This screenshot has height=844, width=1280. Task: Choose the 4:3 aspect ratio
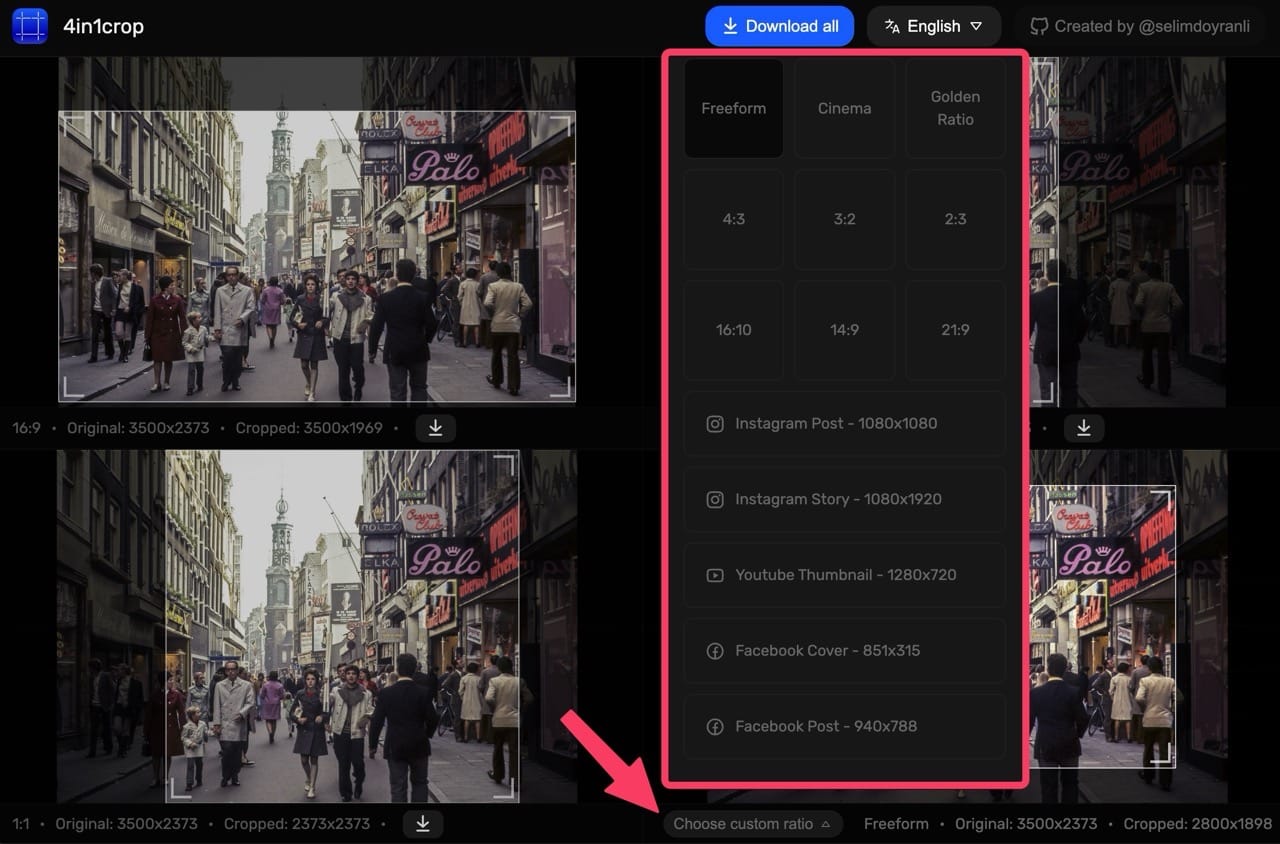point(734,219)
